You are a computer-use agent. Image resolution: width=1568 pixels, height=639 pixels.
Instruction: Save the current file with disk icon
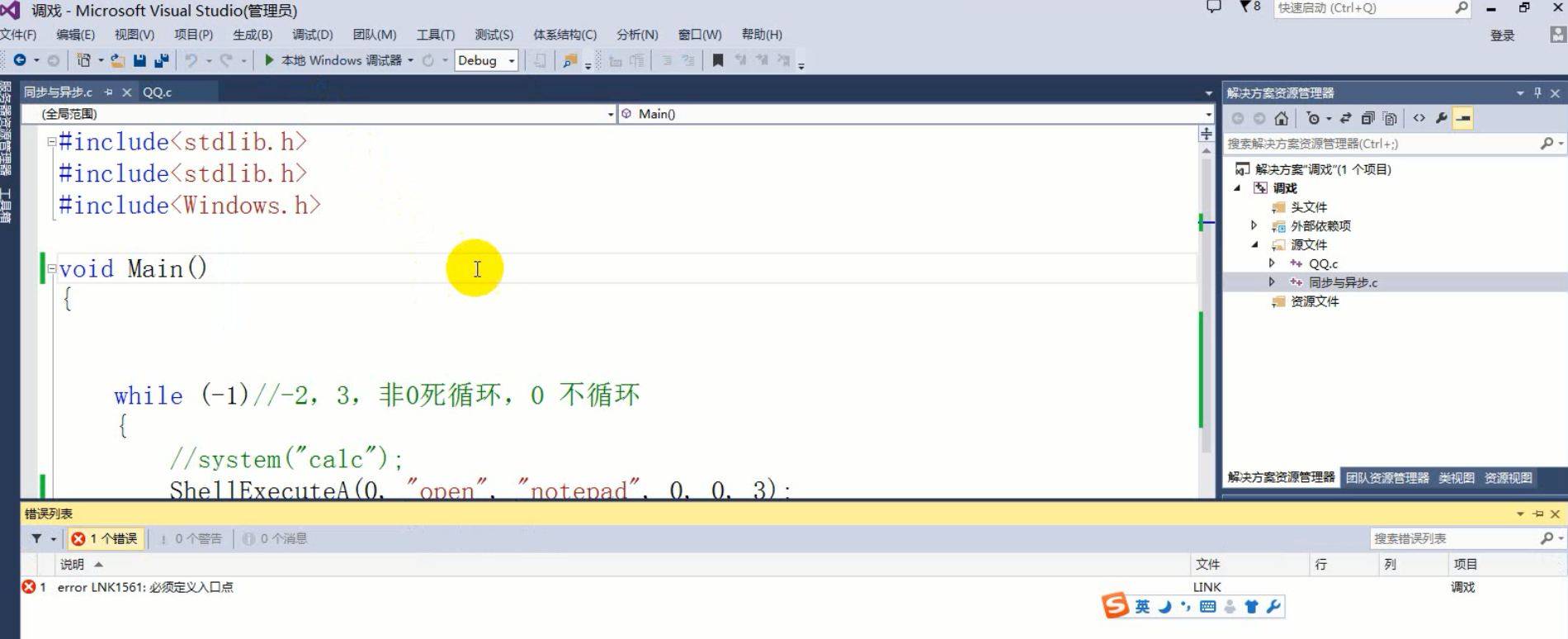[x=139, y=60]
